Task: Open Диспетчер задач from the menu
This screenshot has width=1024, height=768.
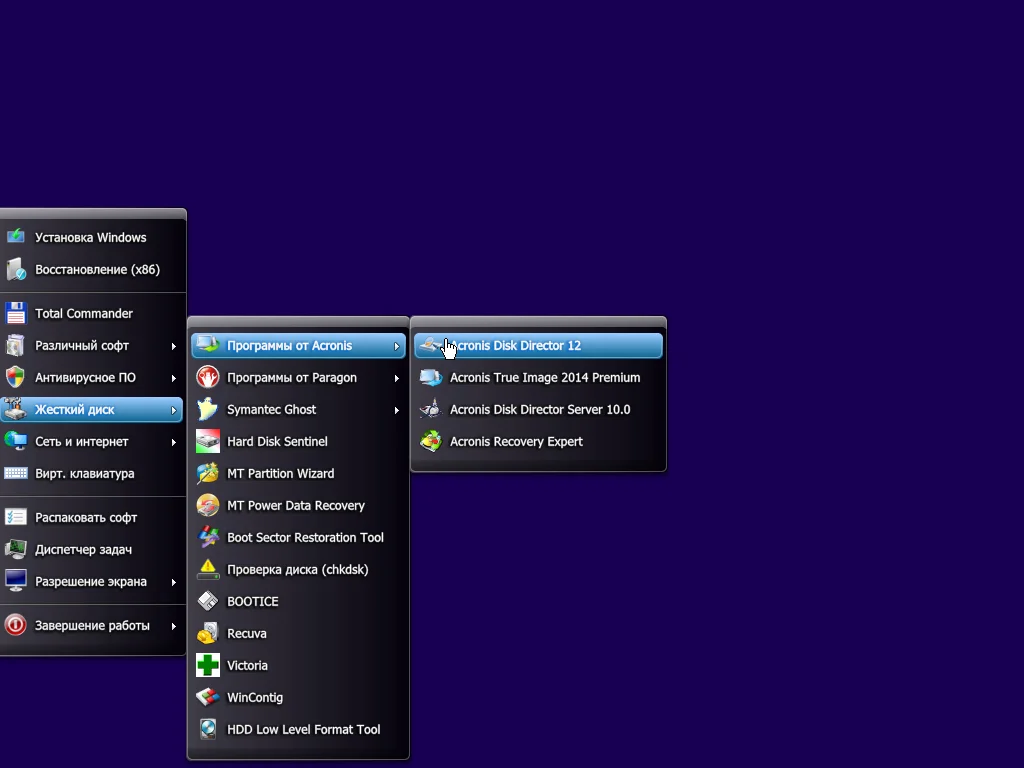Action: click(83, 549)
